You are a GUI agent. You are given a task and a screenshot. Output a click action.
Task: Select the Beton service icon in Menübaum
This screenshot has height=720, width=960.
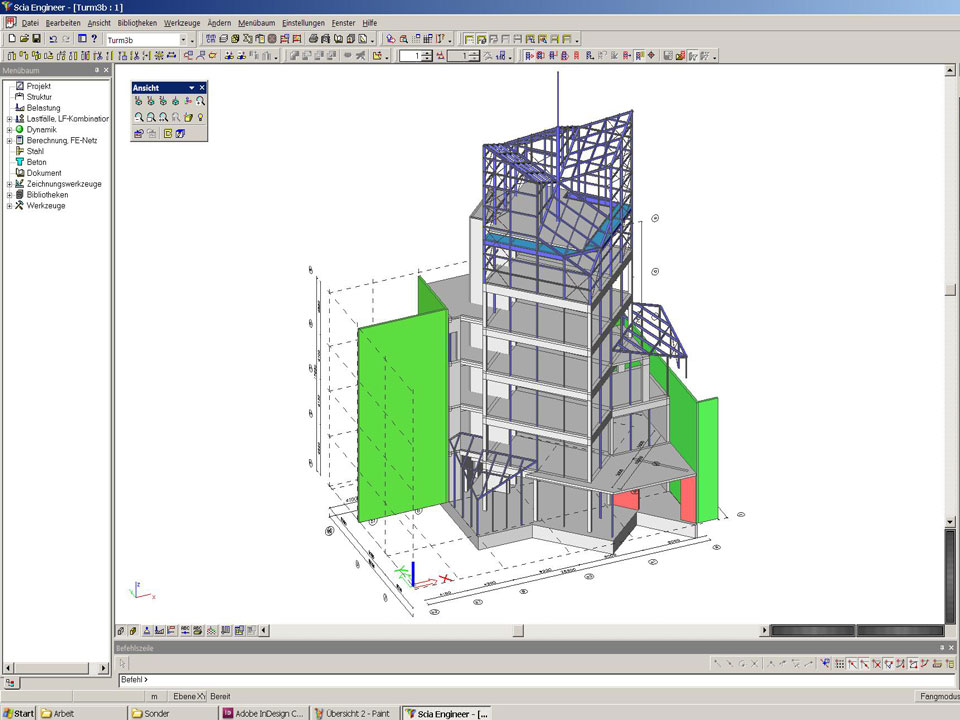coord(19,162)
